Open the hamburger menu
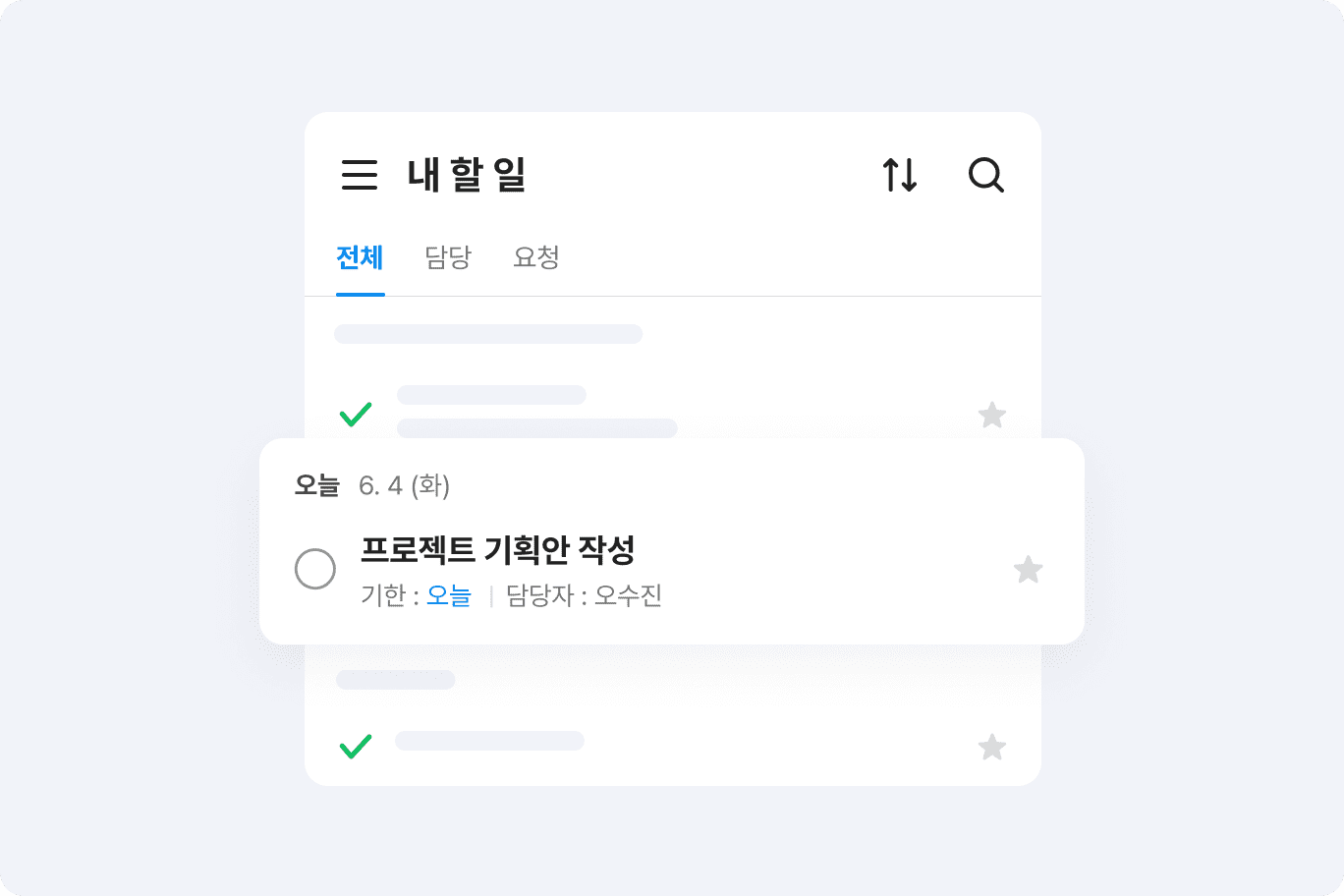The height and width of the screenshot is (896, 1344). point(360,175)
